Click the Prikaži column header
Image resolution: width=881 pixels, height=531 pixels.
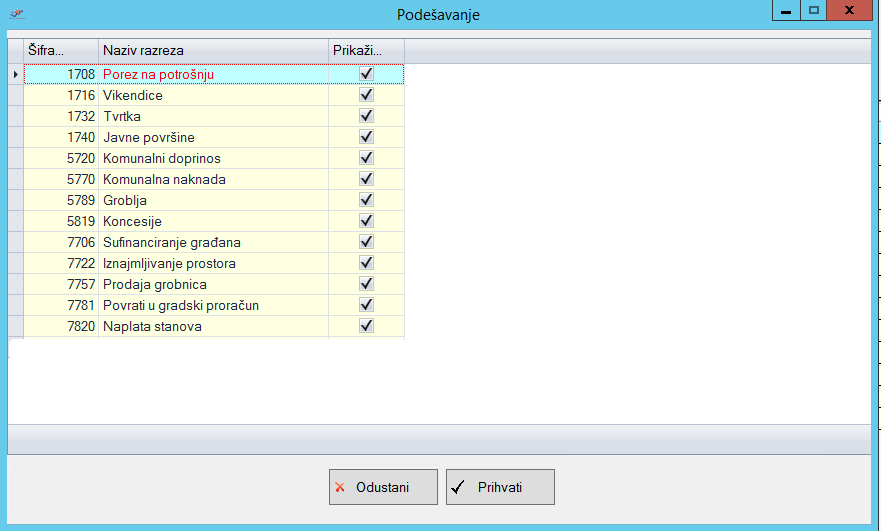coord(366,50)
